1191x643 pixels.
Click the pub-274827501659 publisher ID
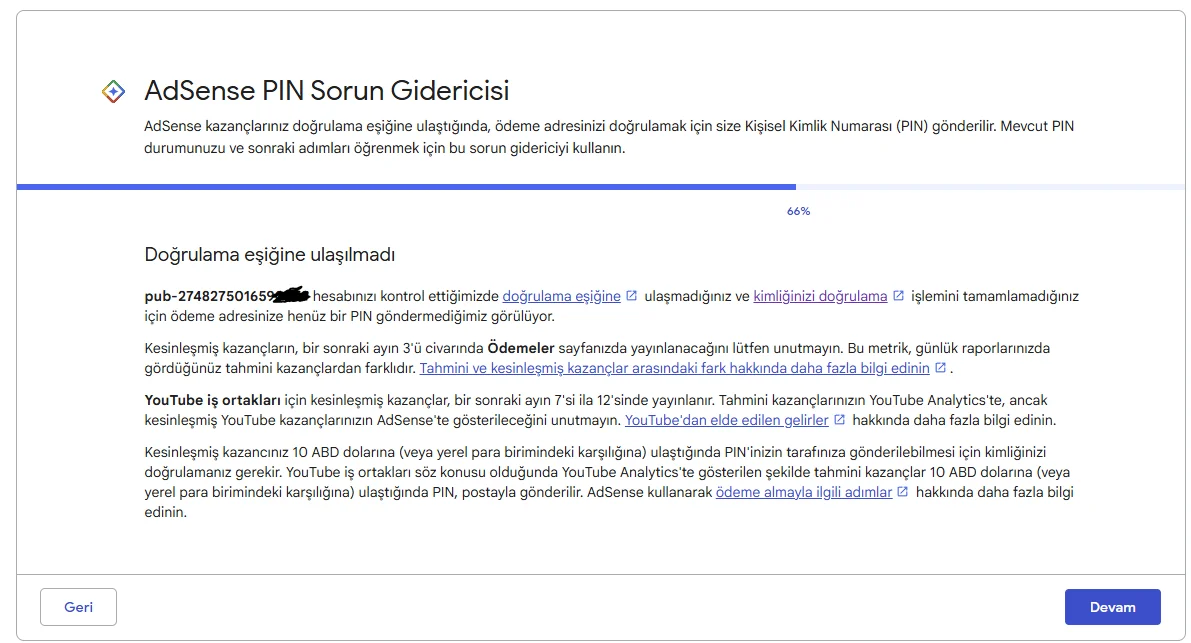[x=226, y=296]
